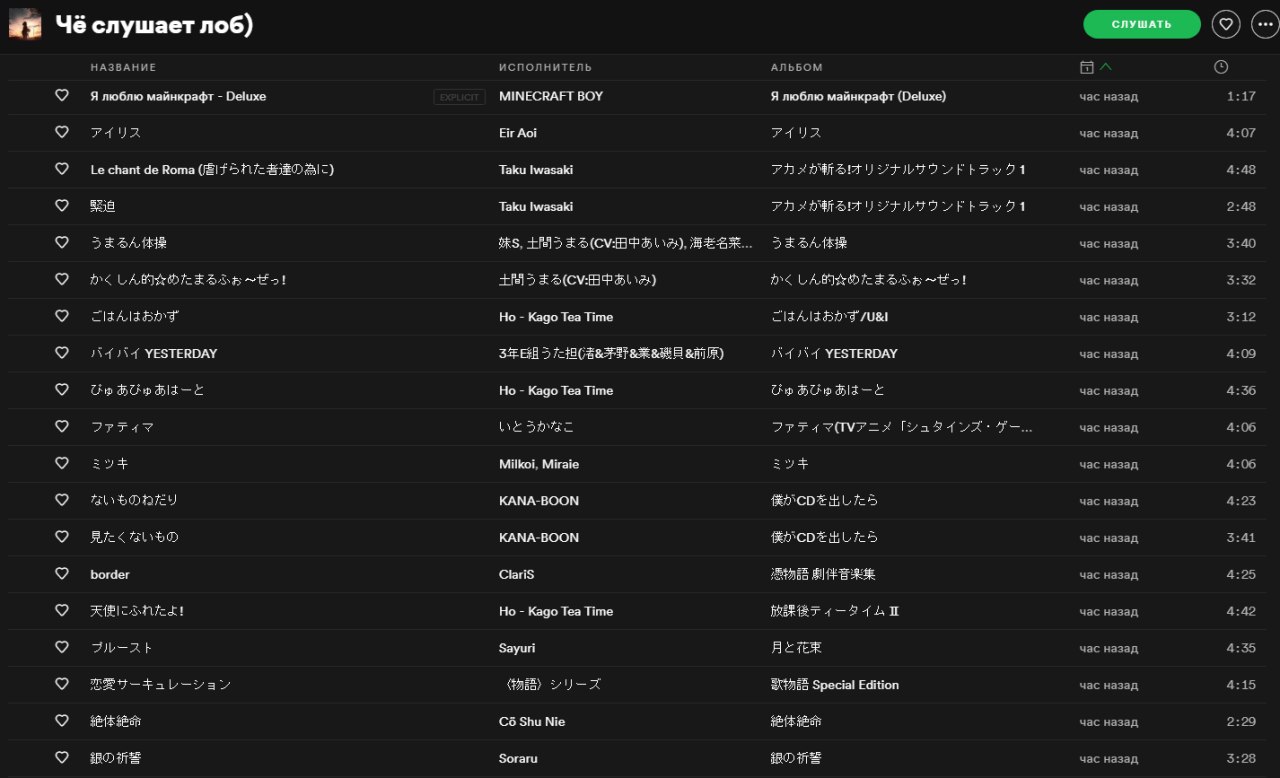The image size is (1280, 778).
Task: Click heart icon for ないものねだり track
Action: point(62,500)
